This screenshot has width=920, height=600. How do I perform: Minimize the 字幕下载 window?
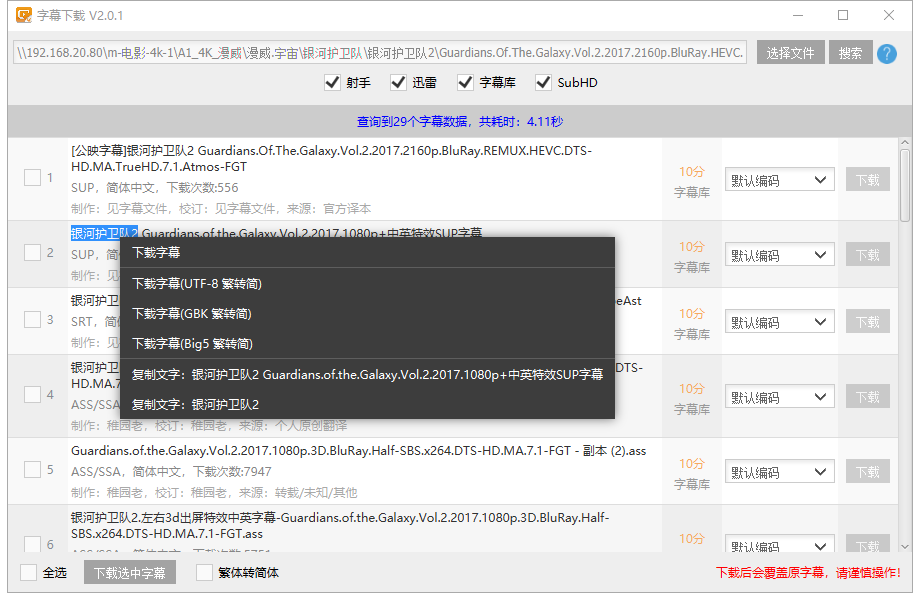pyautogui.click(x=798, y=15)
